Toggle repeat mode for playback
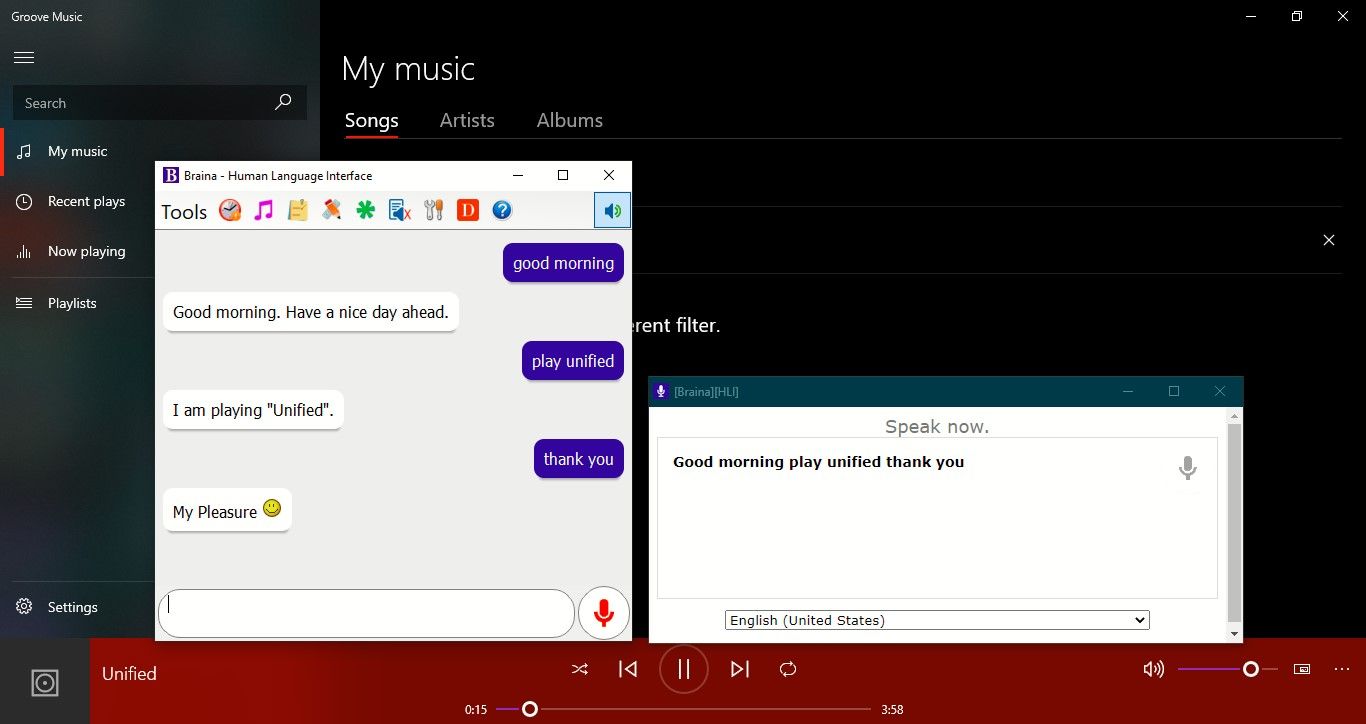Image resolution: width=1366 pixels, height=724 pixels. [x=788, y=669]
